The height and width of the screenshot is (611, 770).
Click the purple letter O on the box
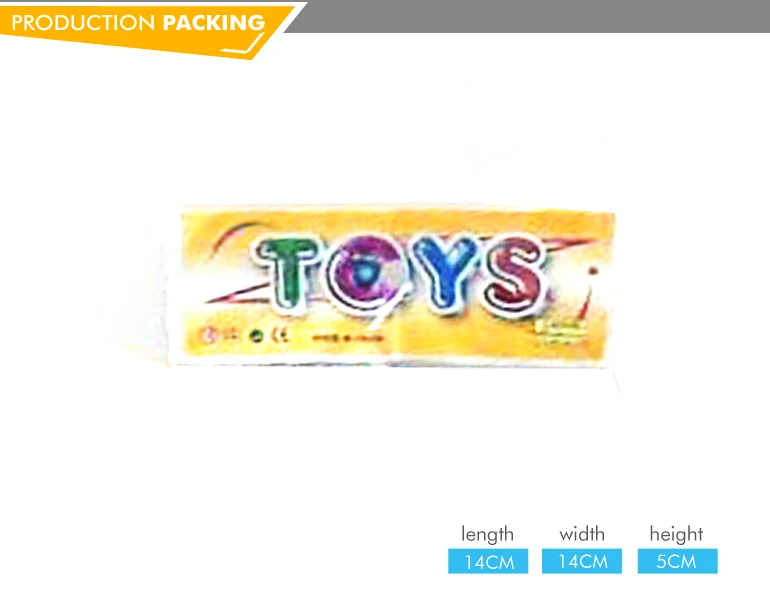[365, 273]
